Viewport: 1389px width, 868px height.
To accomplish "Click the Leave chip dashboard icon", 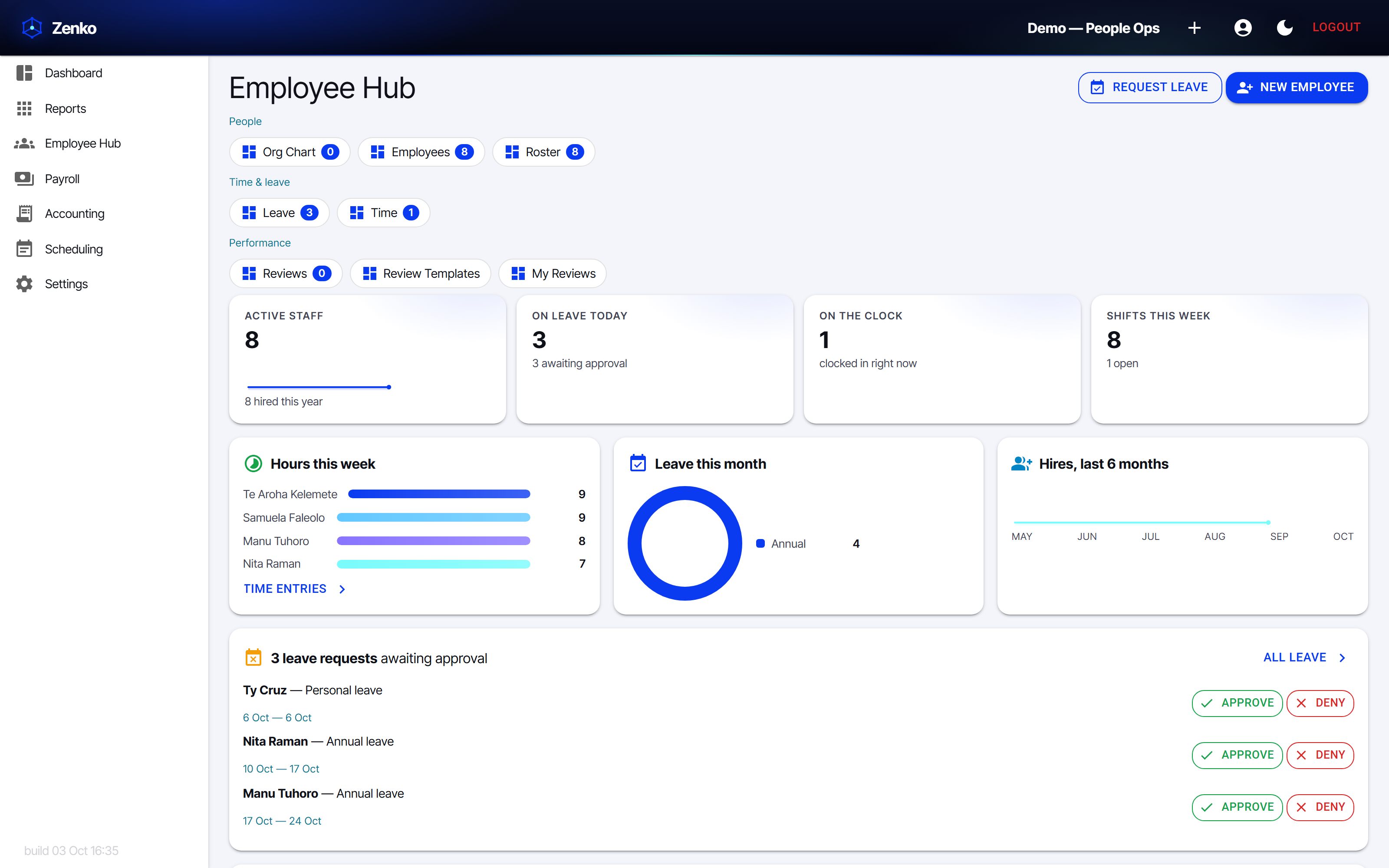I will [x=249, y=212].
